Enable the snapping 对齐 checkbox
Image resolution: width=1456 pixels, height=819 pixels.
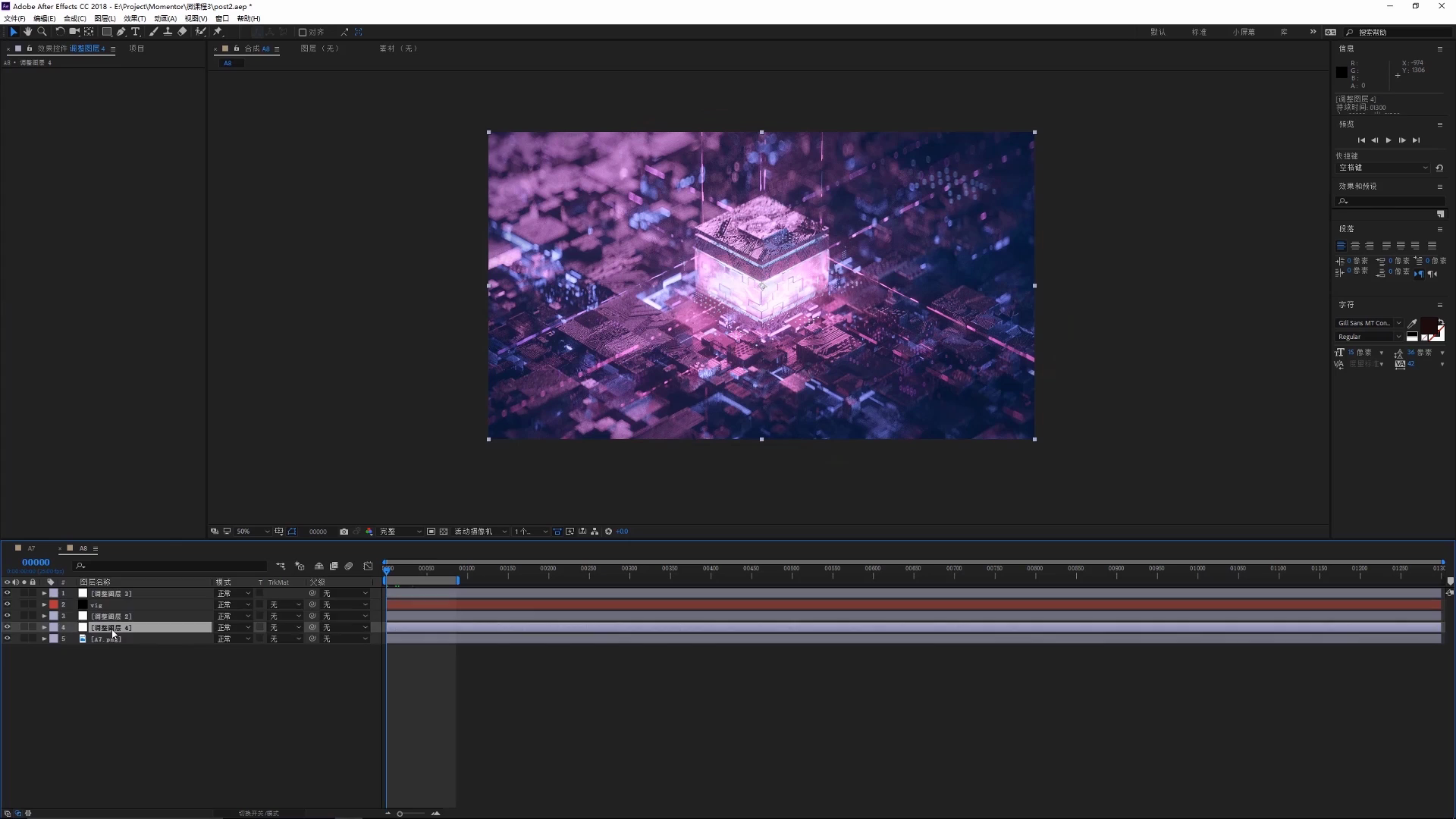(303, 32)
